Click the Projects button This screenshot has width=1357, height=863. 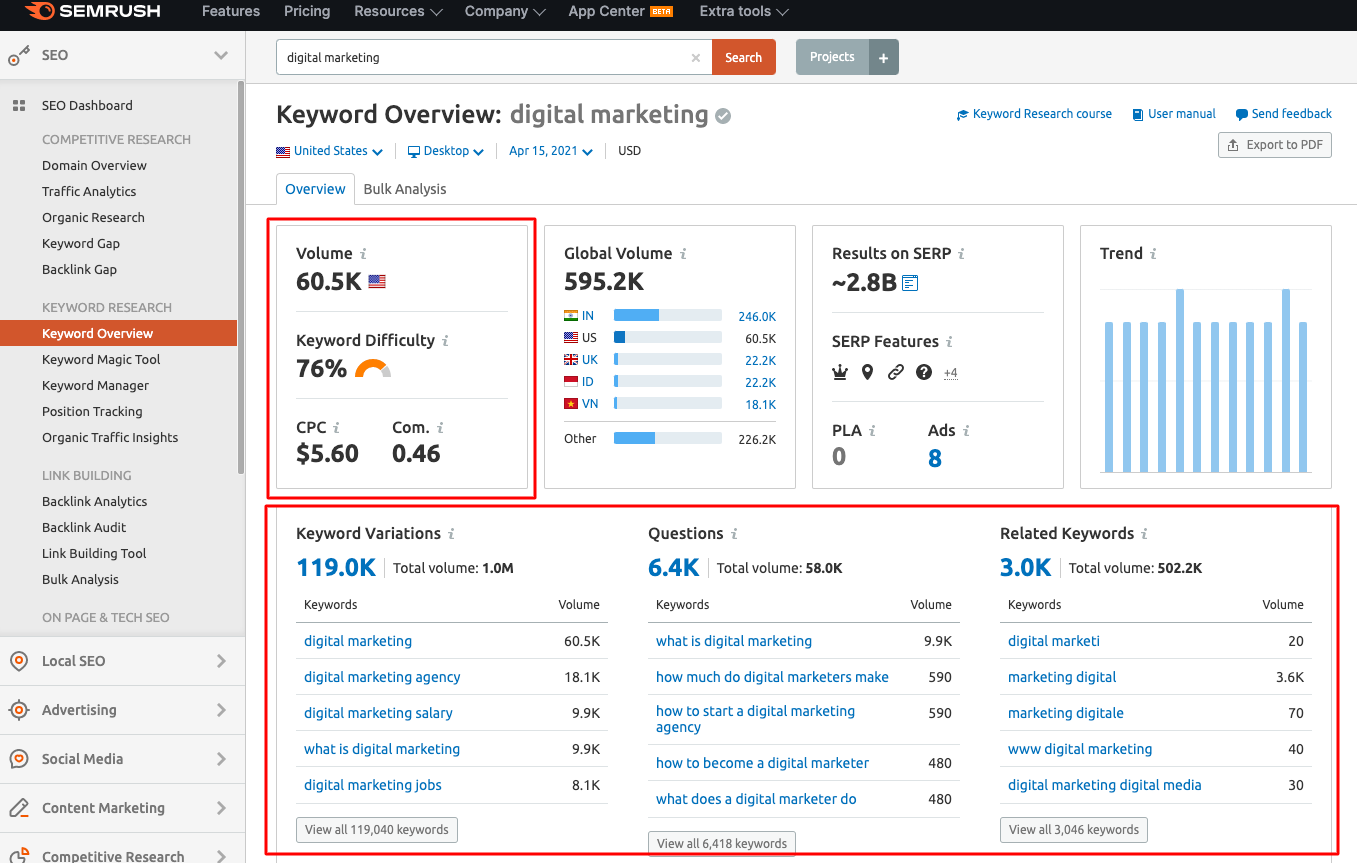pos(832,58)
